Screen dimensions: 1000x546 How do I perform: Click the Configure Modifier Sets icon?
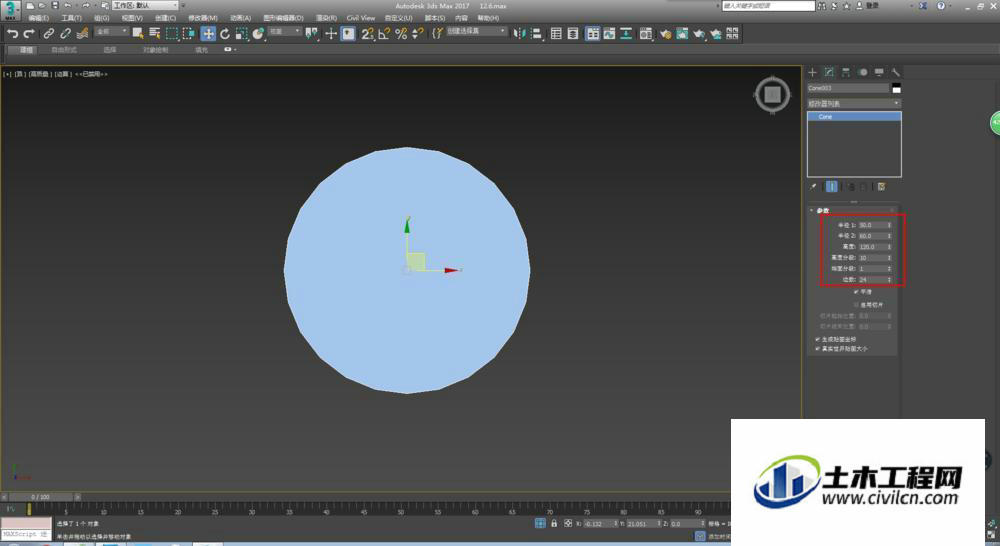[881, 187]
